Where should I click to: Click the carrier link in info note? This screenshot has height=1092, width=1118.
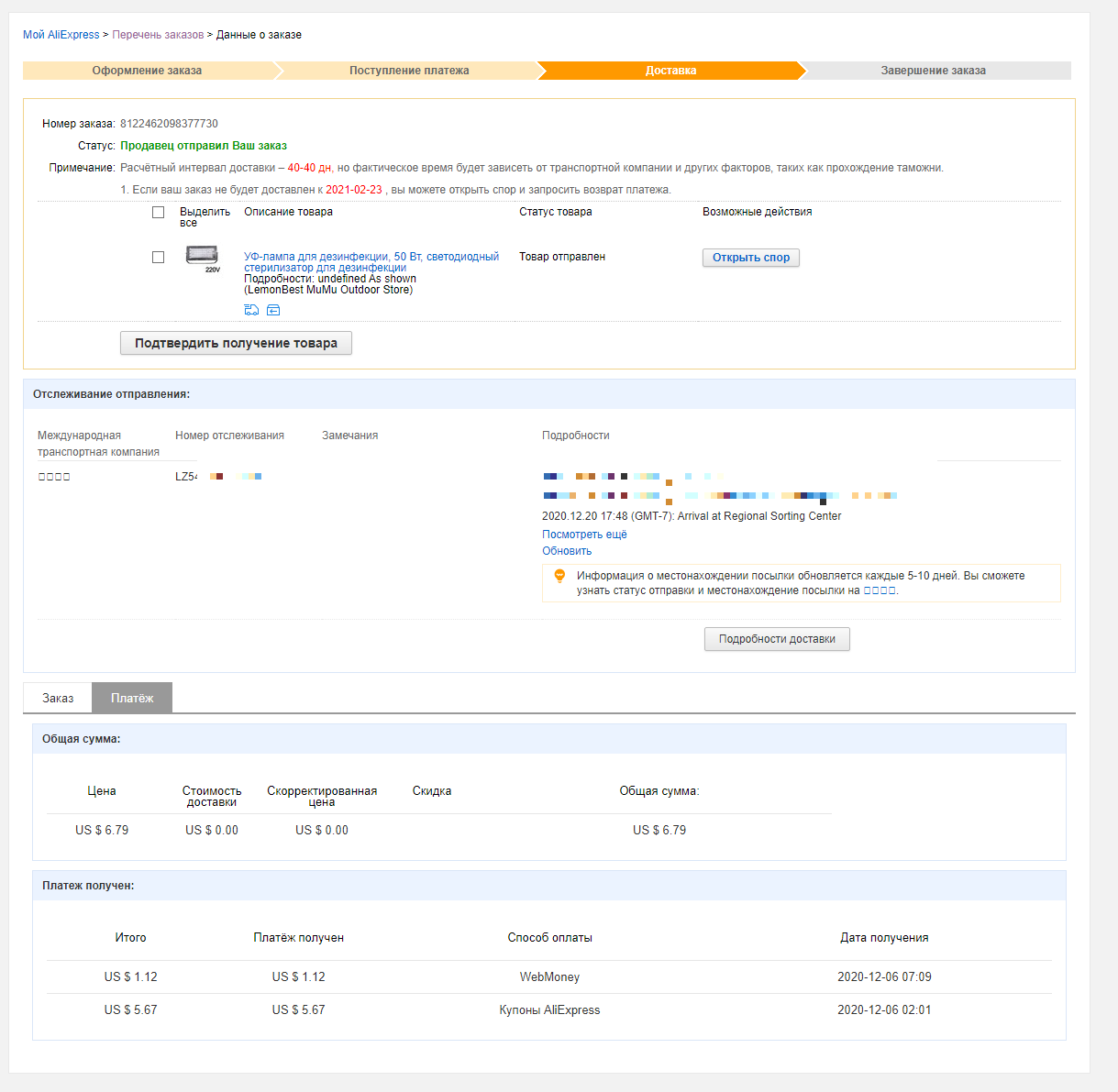pyautogui.click(x=879, y=590)
